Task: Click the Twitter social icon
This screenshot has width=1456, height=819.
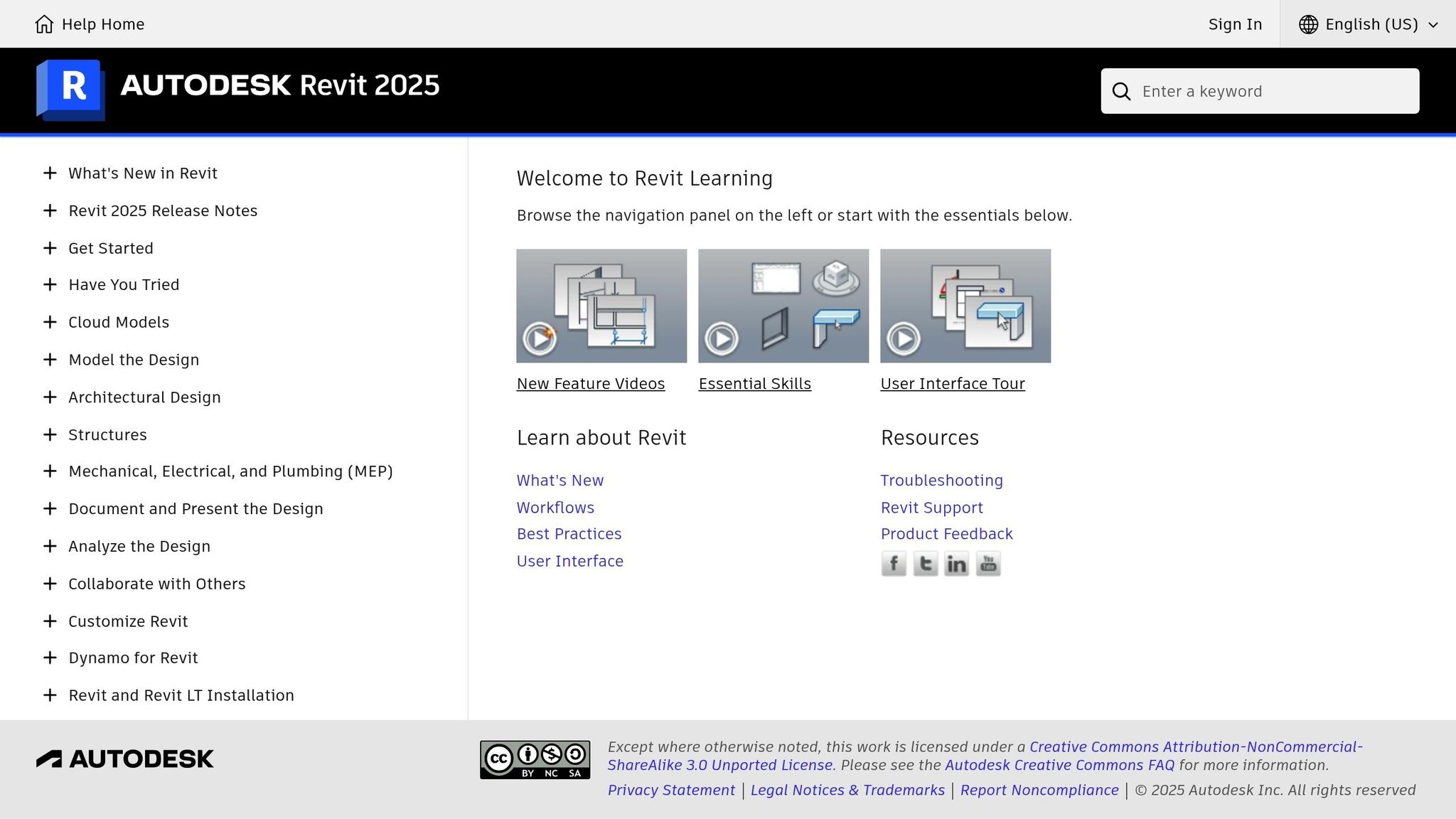Action: 925,564
